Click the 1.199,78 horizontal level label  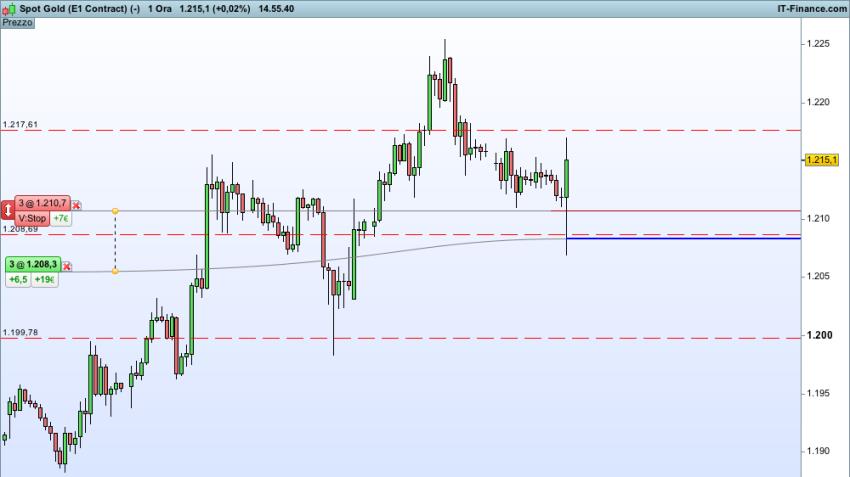(20, 332)
